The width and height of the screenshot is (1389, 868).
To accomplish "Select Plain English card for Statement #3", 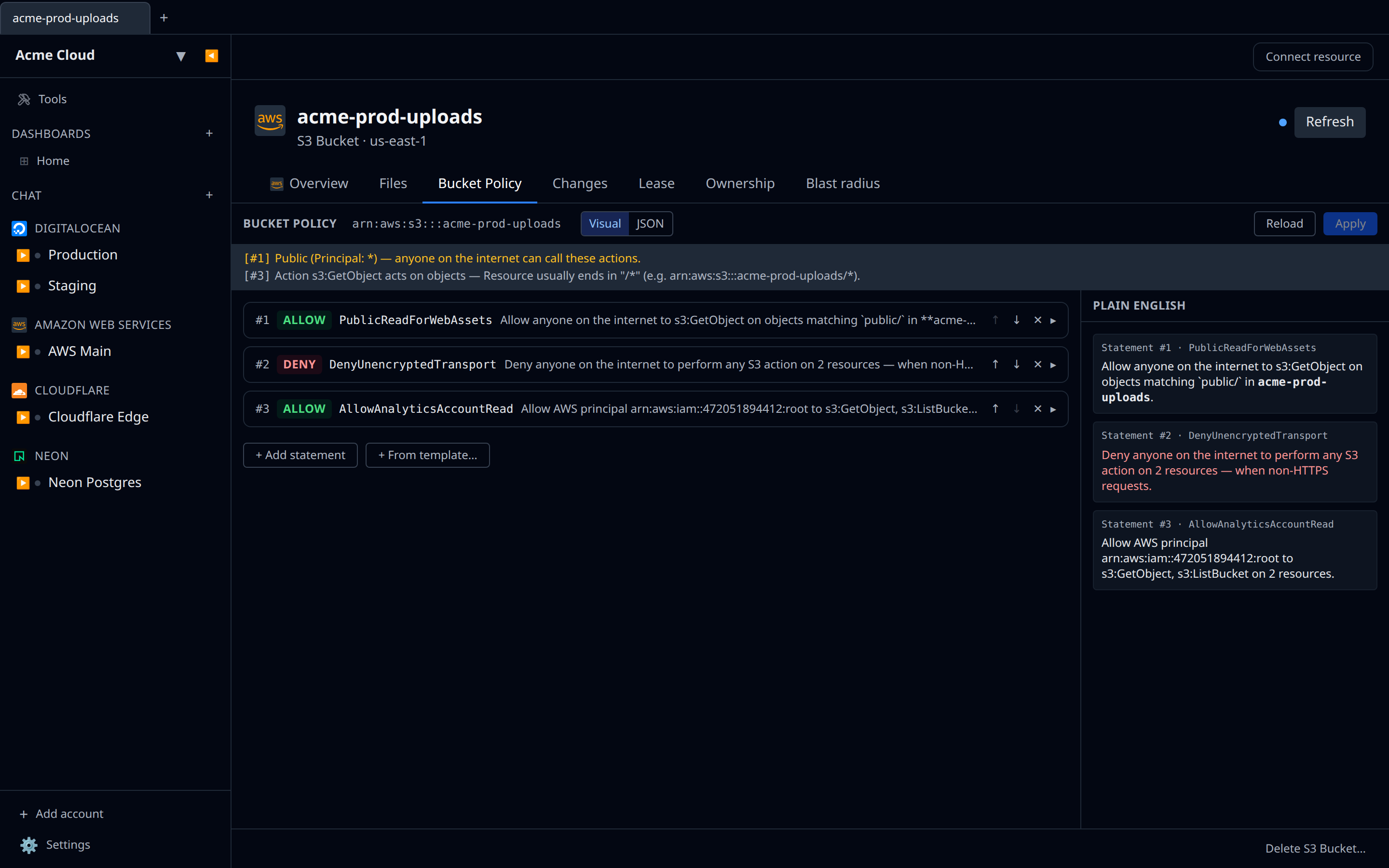I will [1235, 550].
